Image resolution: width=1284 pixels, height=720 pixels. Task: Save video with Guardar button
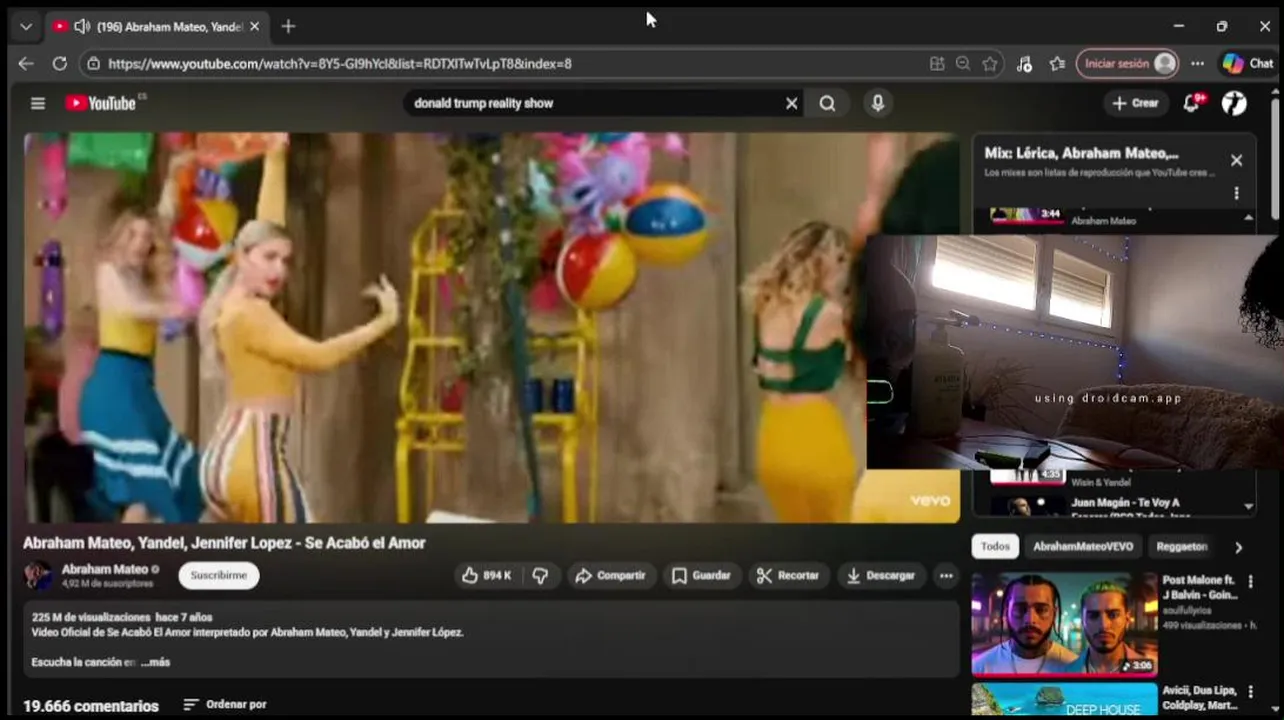(701, 575)
